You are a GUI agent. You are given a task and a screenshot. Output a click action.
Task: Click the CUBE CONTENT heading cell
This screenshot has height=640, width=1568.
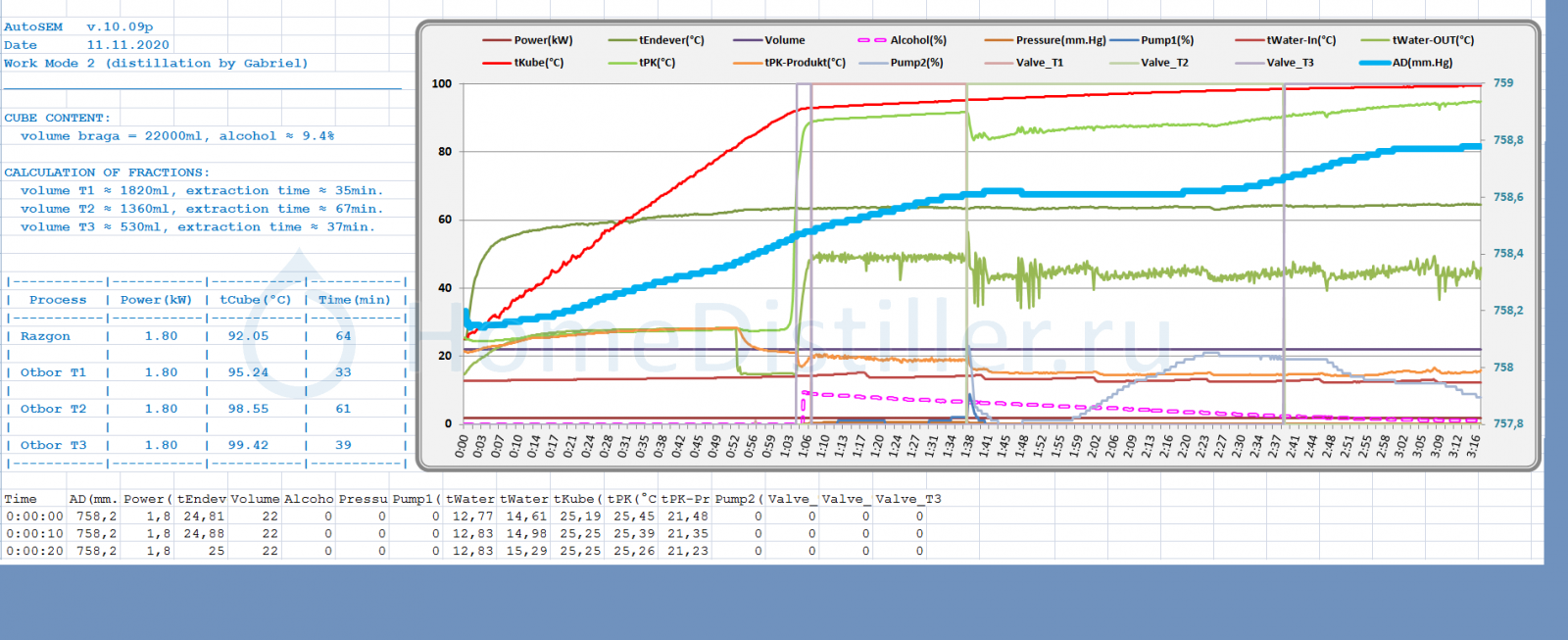pyautogui.click(x=57, y=118)
